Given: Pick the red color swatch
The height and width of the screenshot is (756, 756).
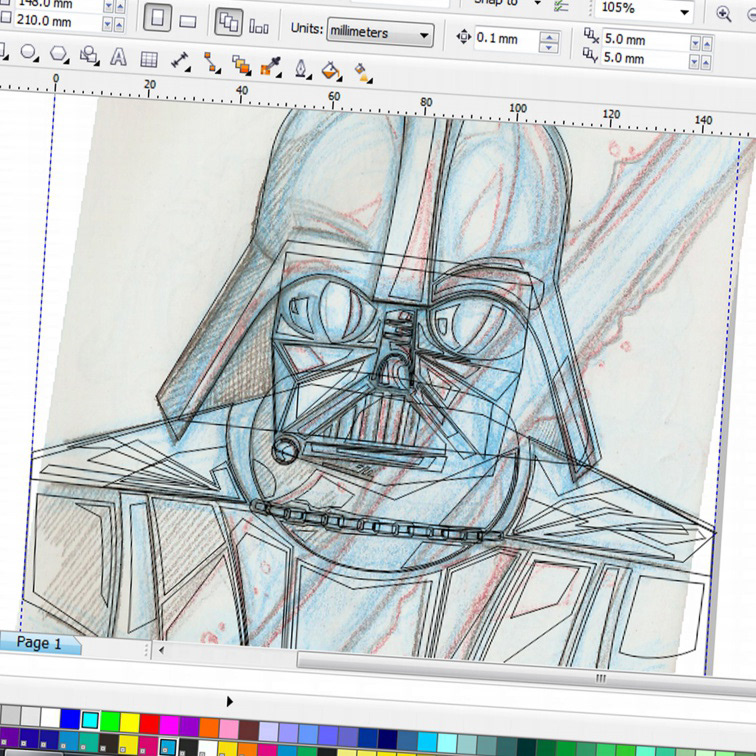Looking at the screenshot, I should point(149,724).
